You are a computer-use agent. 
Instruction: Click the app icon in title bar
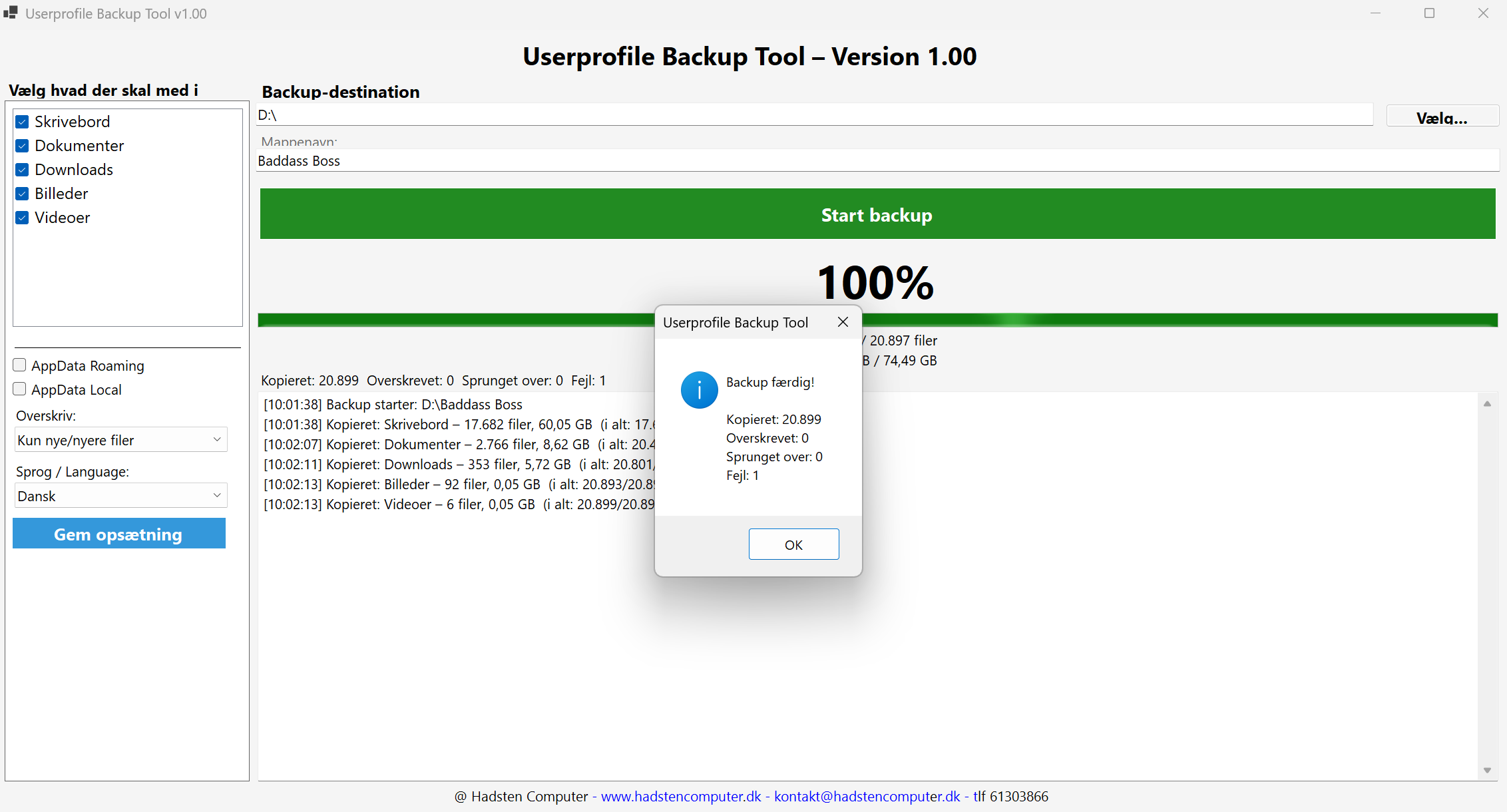click(11, 13)
